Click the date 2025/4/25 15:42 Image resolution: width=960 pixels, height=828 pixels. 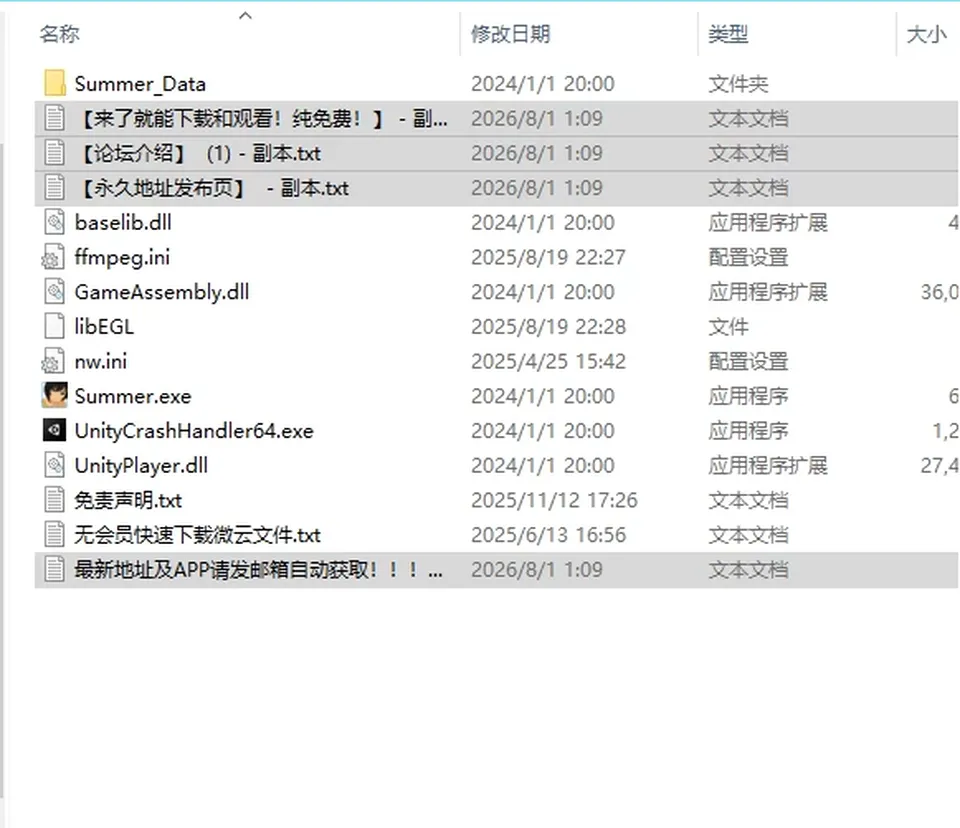coord(549,361)
